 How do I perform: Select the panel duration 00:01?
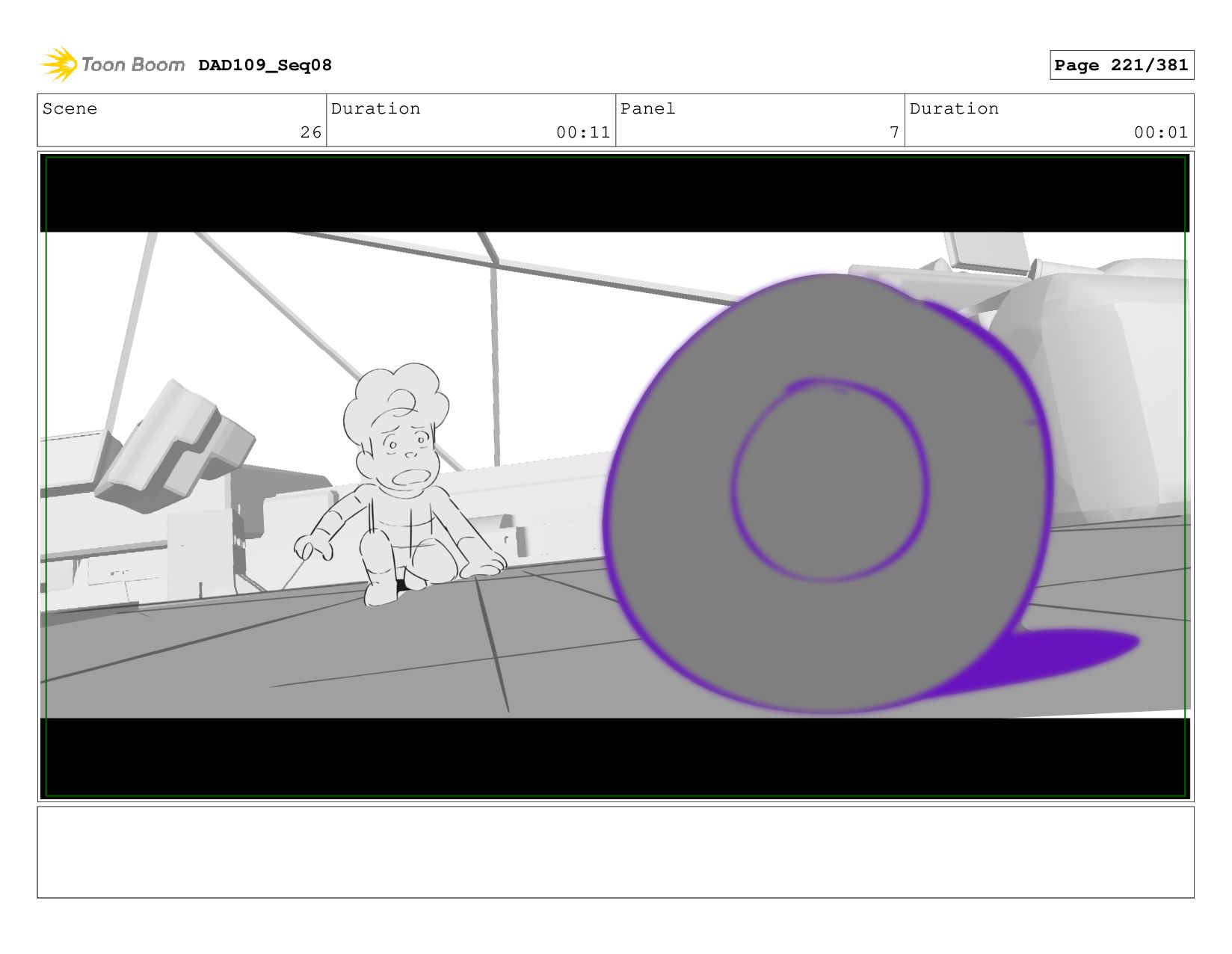[1161, 132]
